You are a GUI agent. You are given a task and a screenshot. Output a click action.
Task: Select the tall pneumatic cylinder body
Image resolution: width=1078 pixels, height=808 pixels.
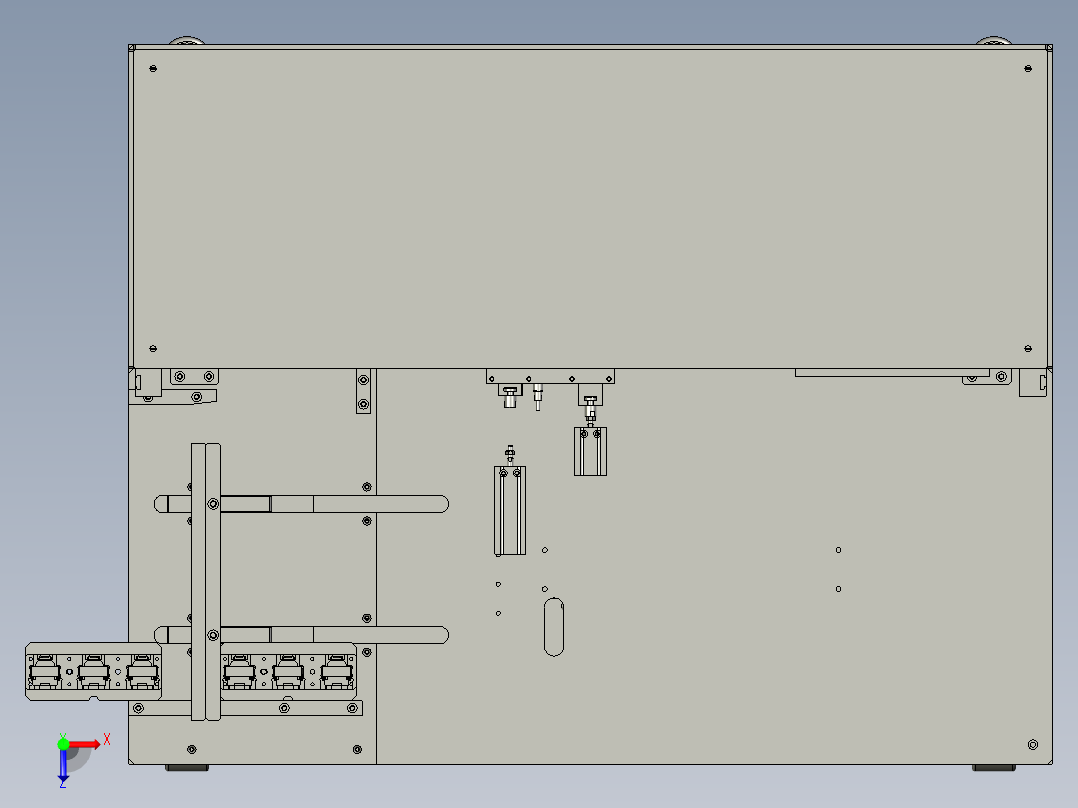[510, 510]
